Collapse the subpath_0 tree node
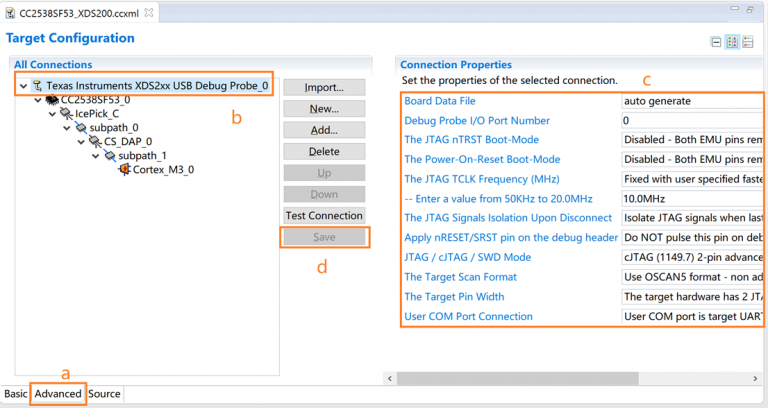Screen dimensions: 768x408 (x=67, y=128)
